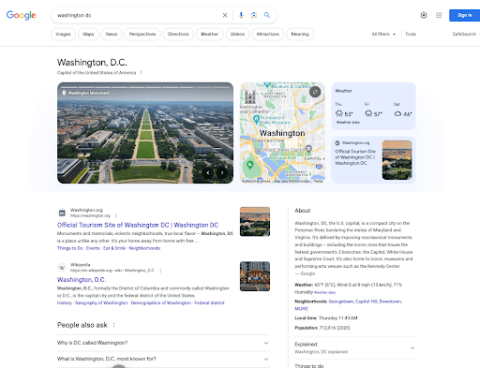This screenshot has height=368, width=480.
Task: Open the SafeSearch setting
Action: tap(465, 34)
